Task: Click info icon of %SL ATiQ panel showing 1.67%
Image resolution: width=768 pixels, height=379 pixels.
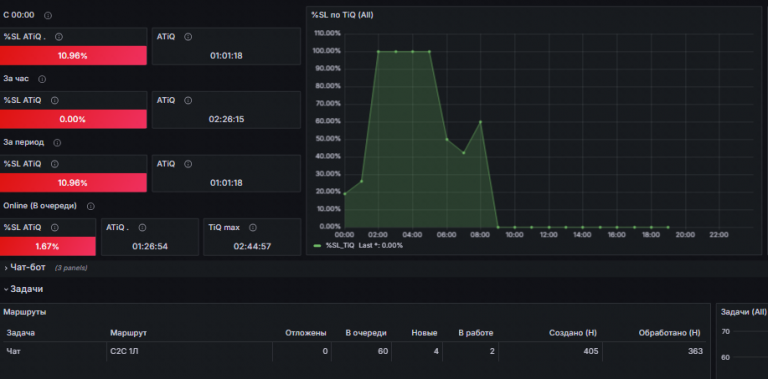Action: coord(54,228)
